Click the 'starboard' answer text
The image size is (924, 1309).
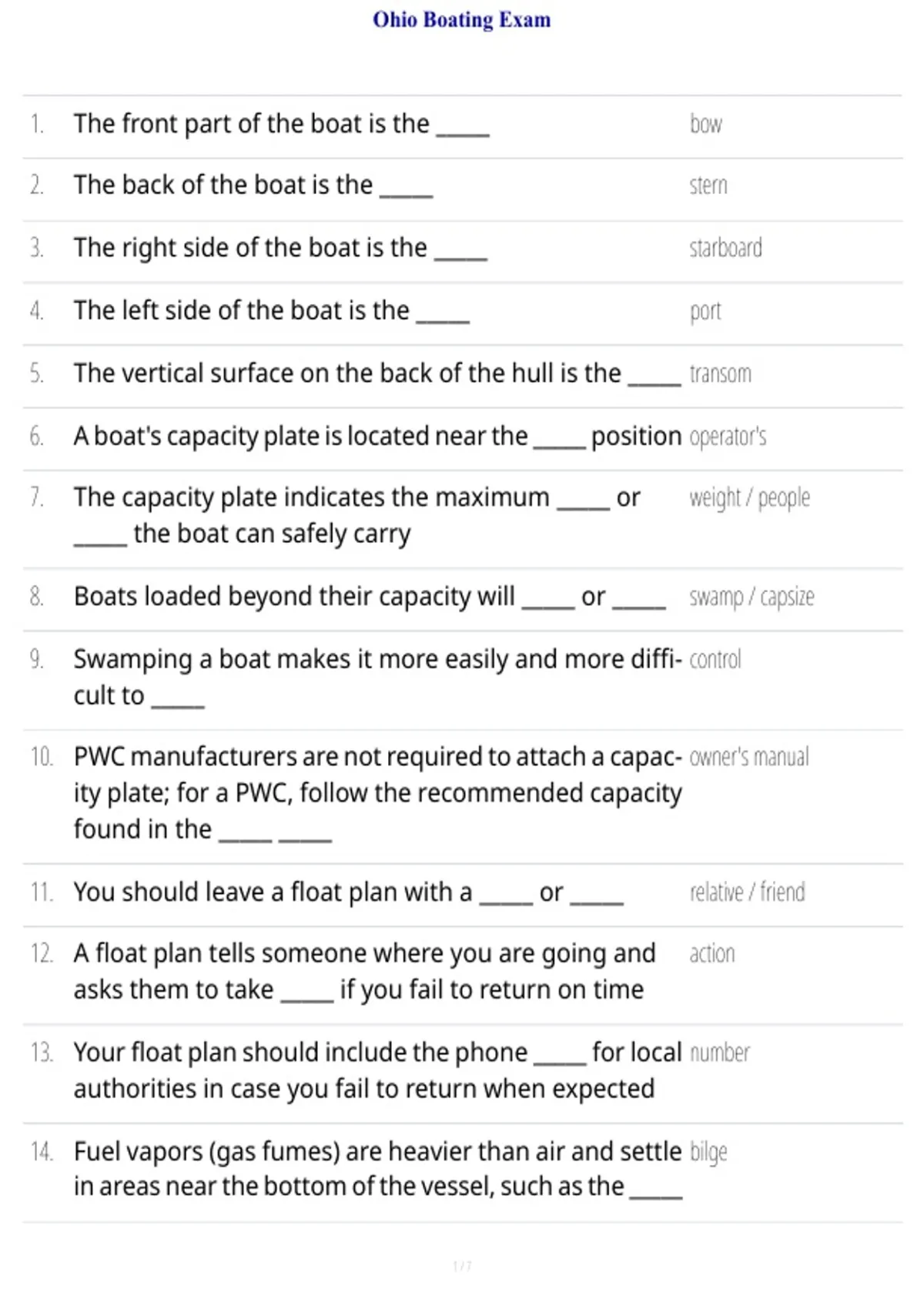pos(725,248)
